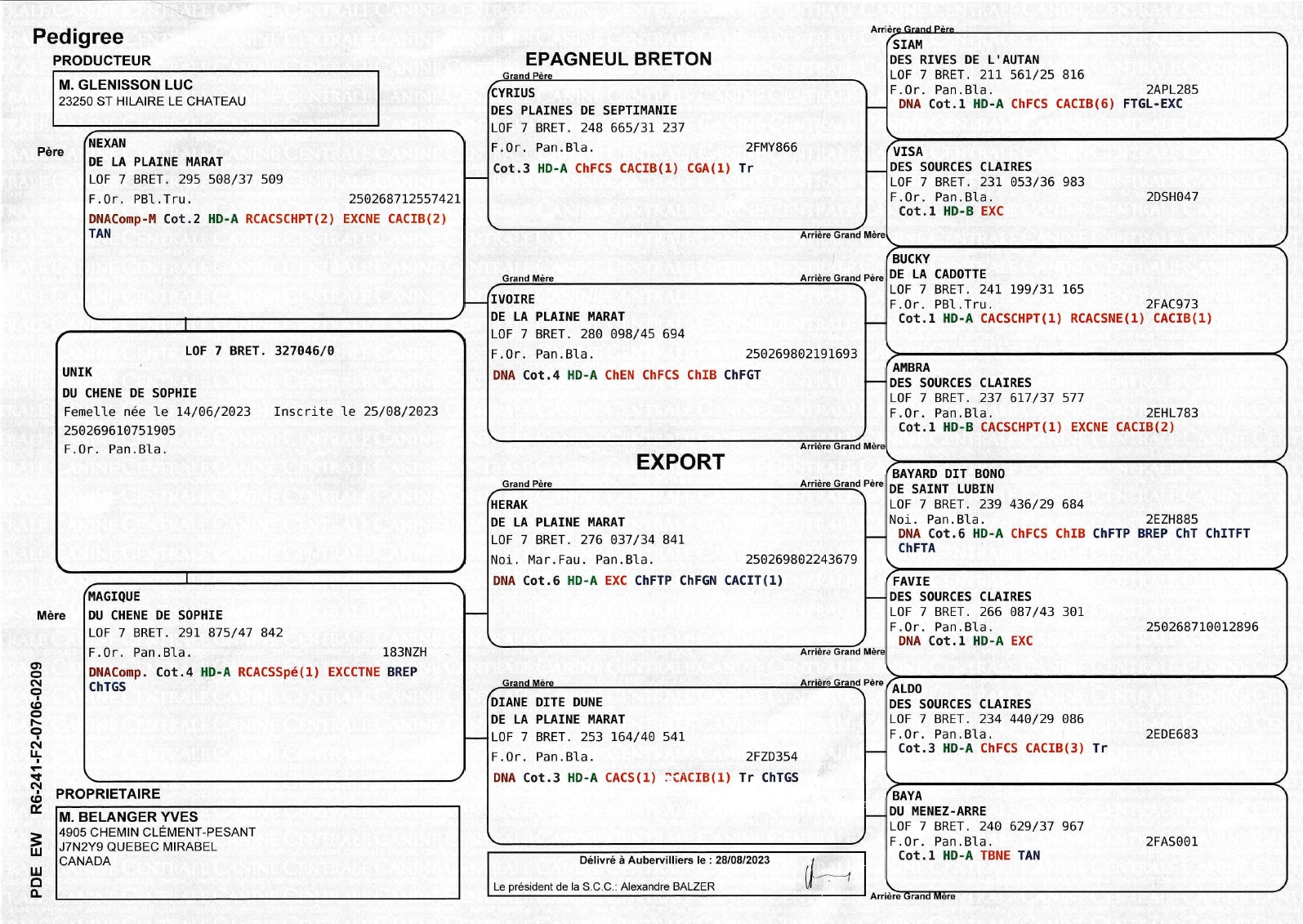Select grandfather HERAK entry name
Screen dimensions: 1303x924
coord(509,505)
